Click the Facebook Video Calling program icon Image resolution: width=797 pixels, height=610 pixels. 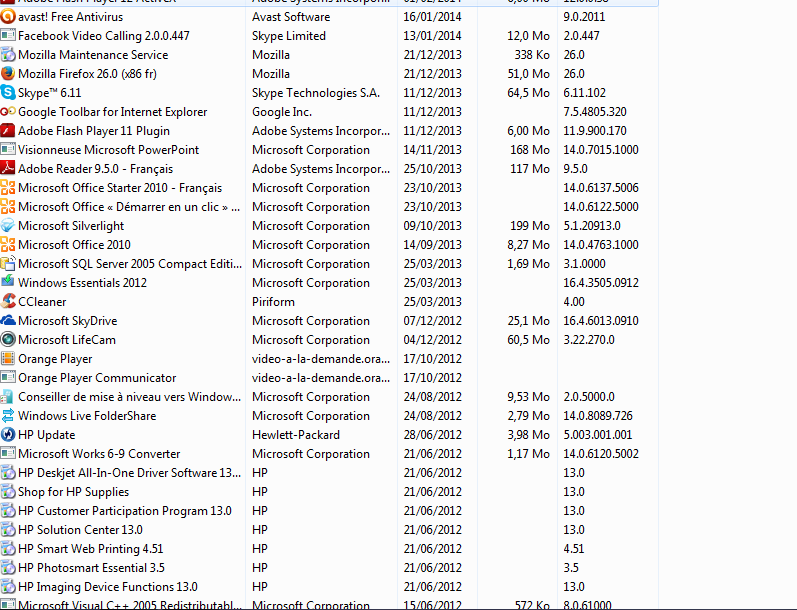(x=8, y=36)
